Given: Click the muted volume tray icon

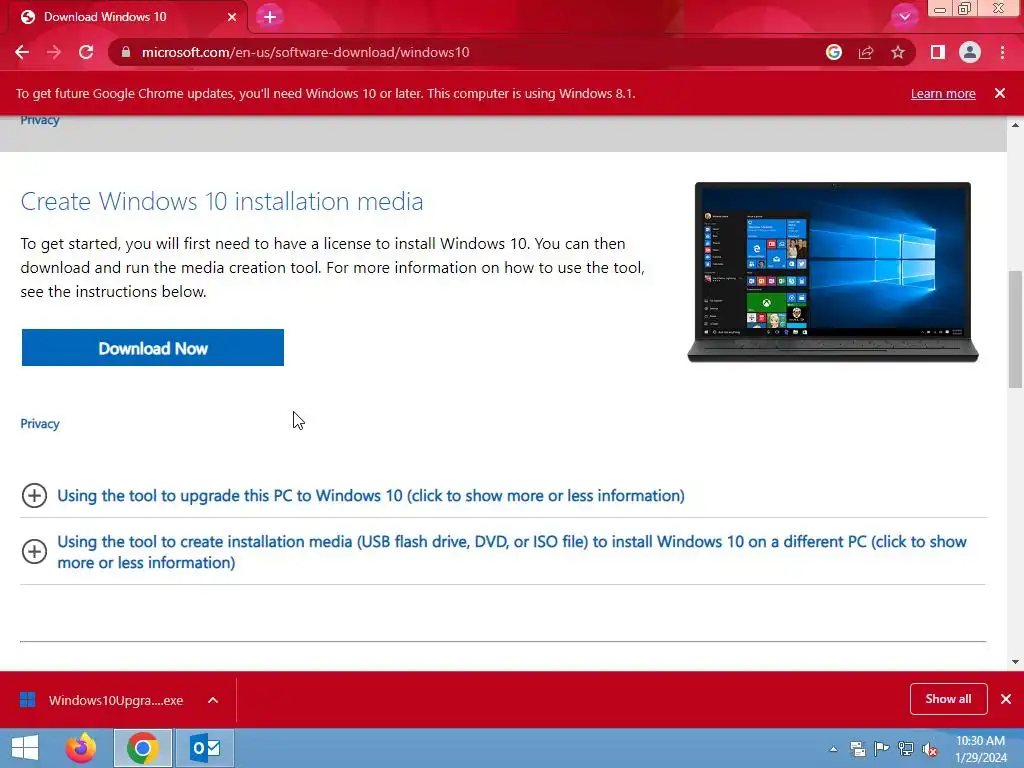Looking at the screenshot, I should pos(930,749).
